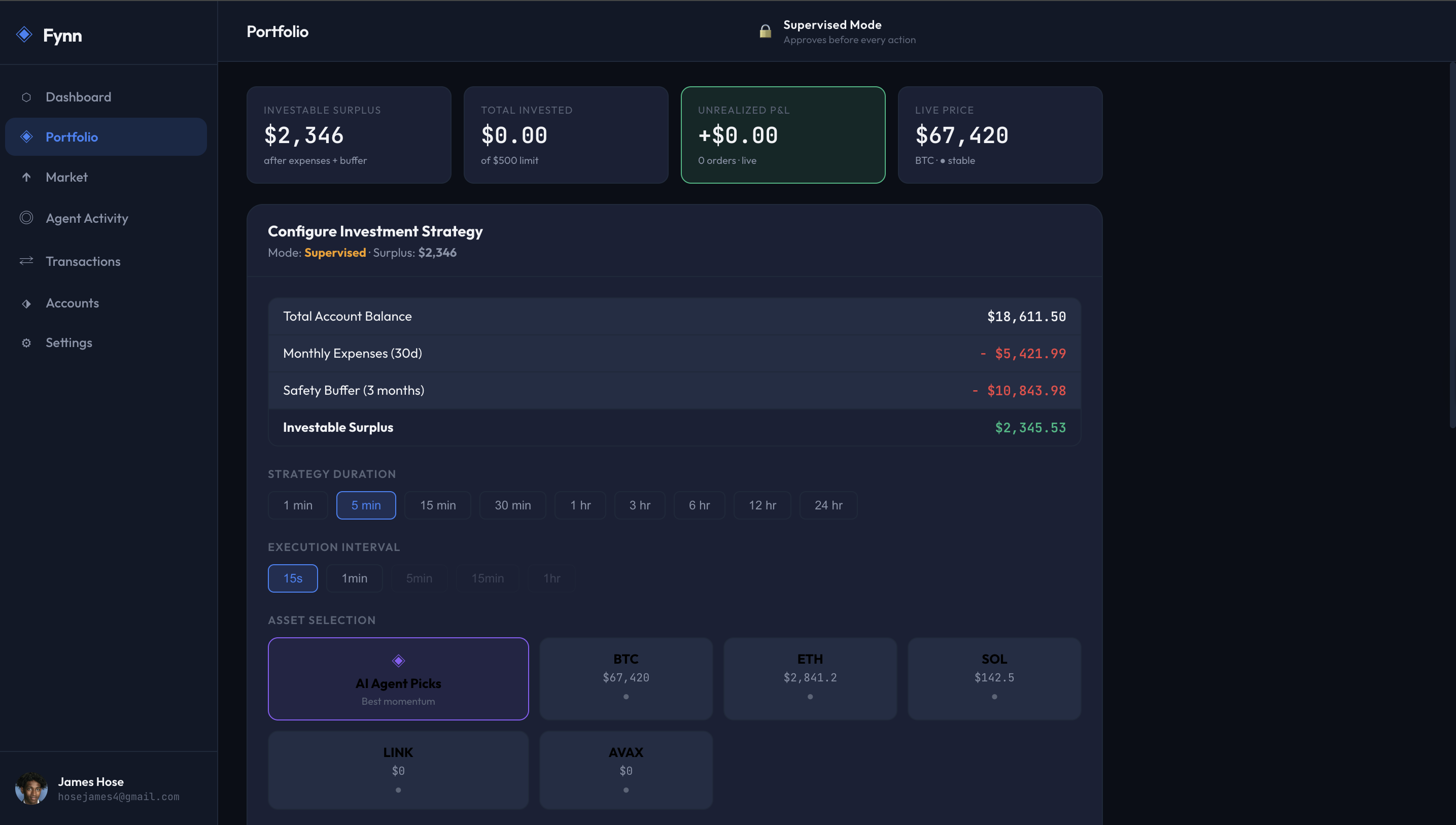Click the Unrealized P&L summary card
Viewport: 1456px width, 825px height.
pyautogui.click(x=782, y=135)
